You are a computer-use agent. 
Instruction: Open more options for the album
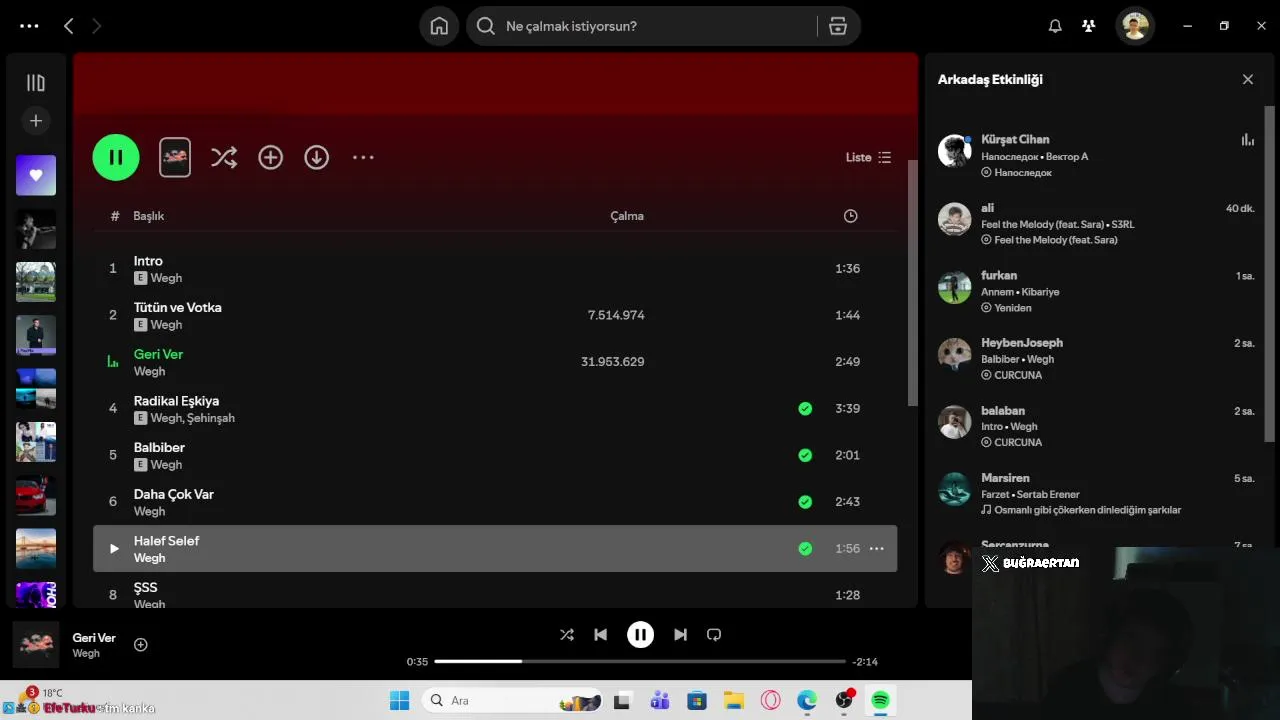363,157
